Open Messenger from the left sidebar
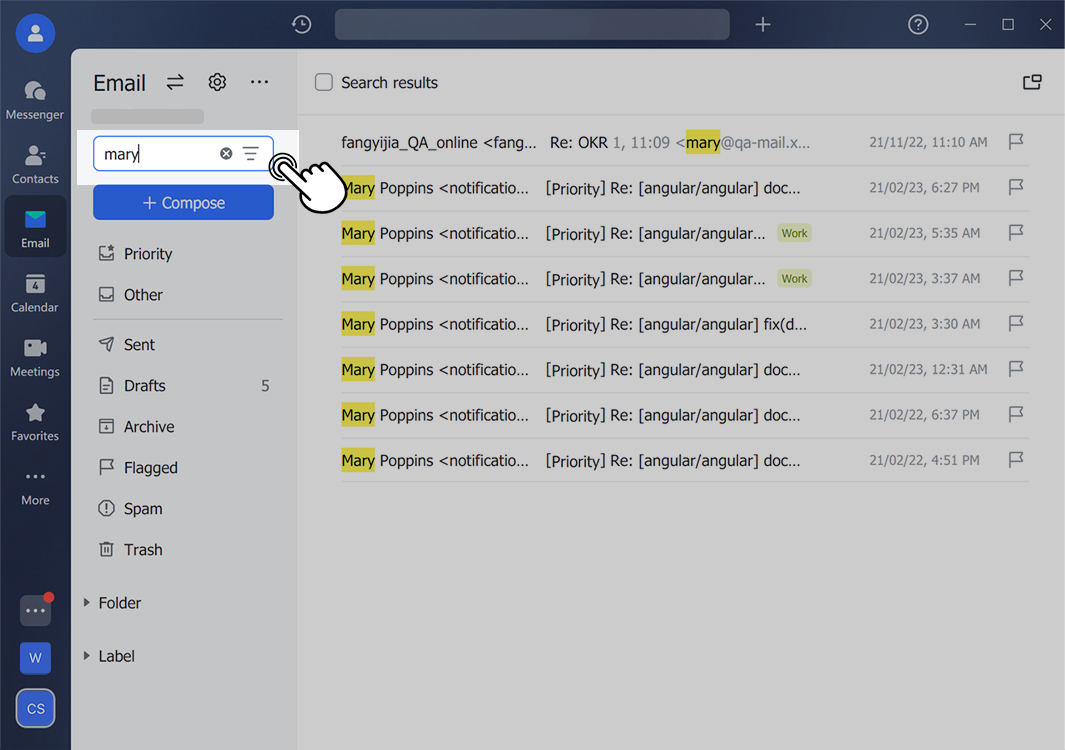Viewport: 1065px width, 750px height. 35,97
